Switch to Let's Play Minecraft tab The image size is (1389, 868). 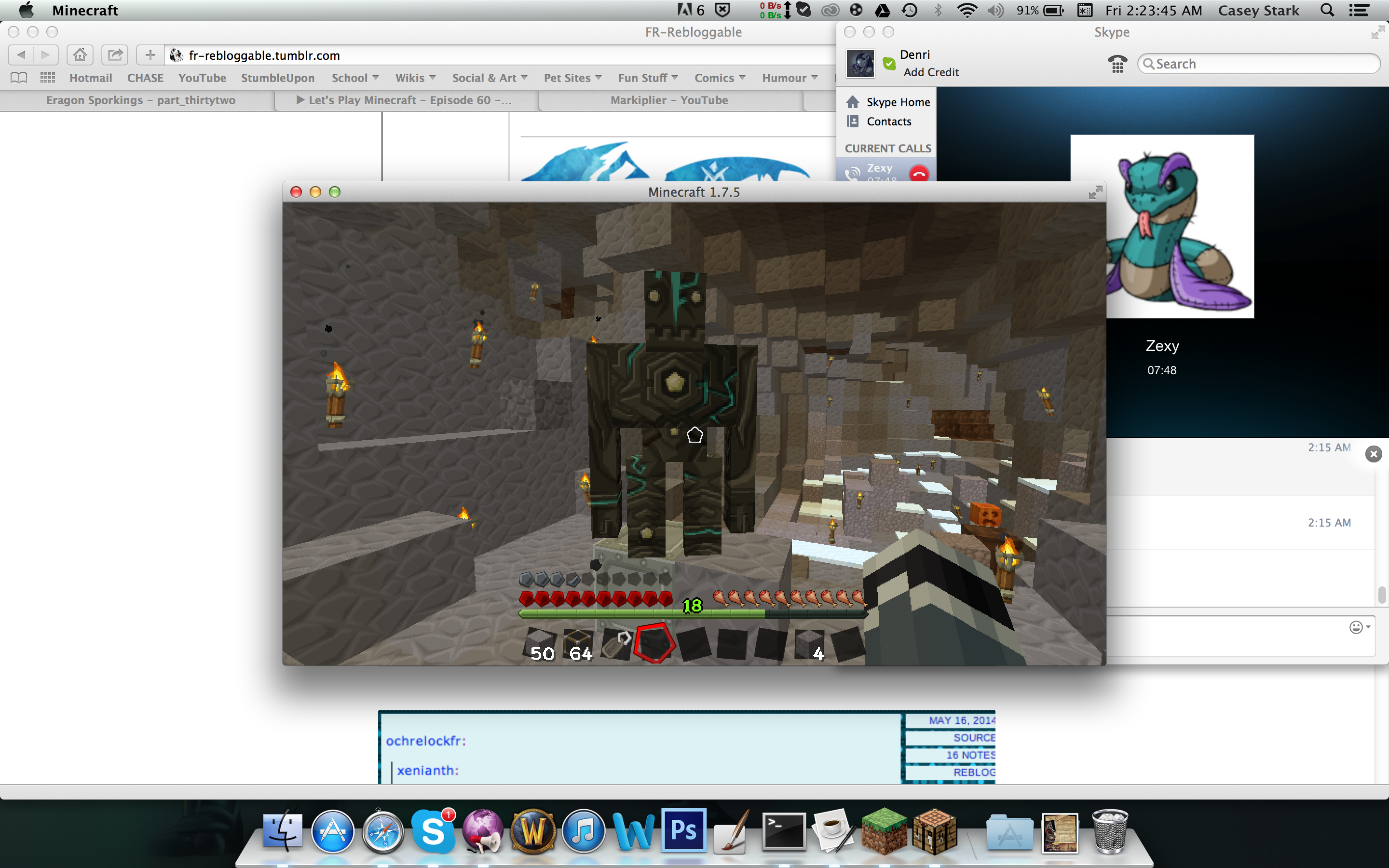click(408, 100)
